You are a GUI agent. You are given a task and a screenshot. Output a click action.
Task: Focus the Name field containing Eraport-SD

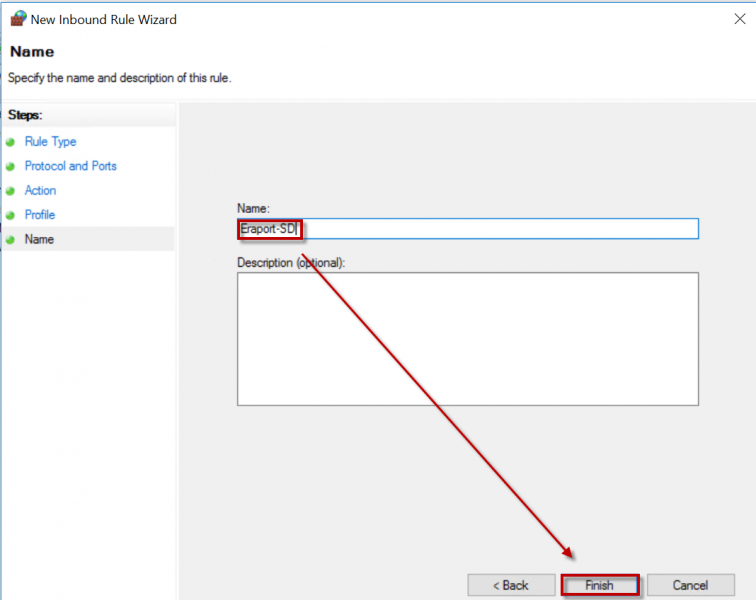coord(467,229)
